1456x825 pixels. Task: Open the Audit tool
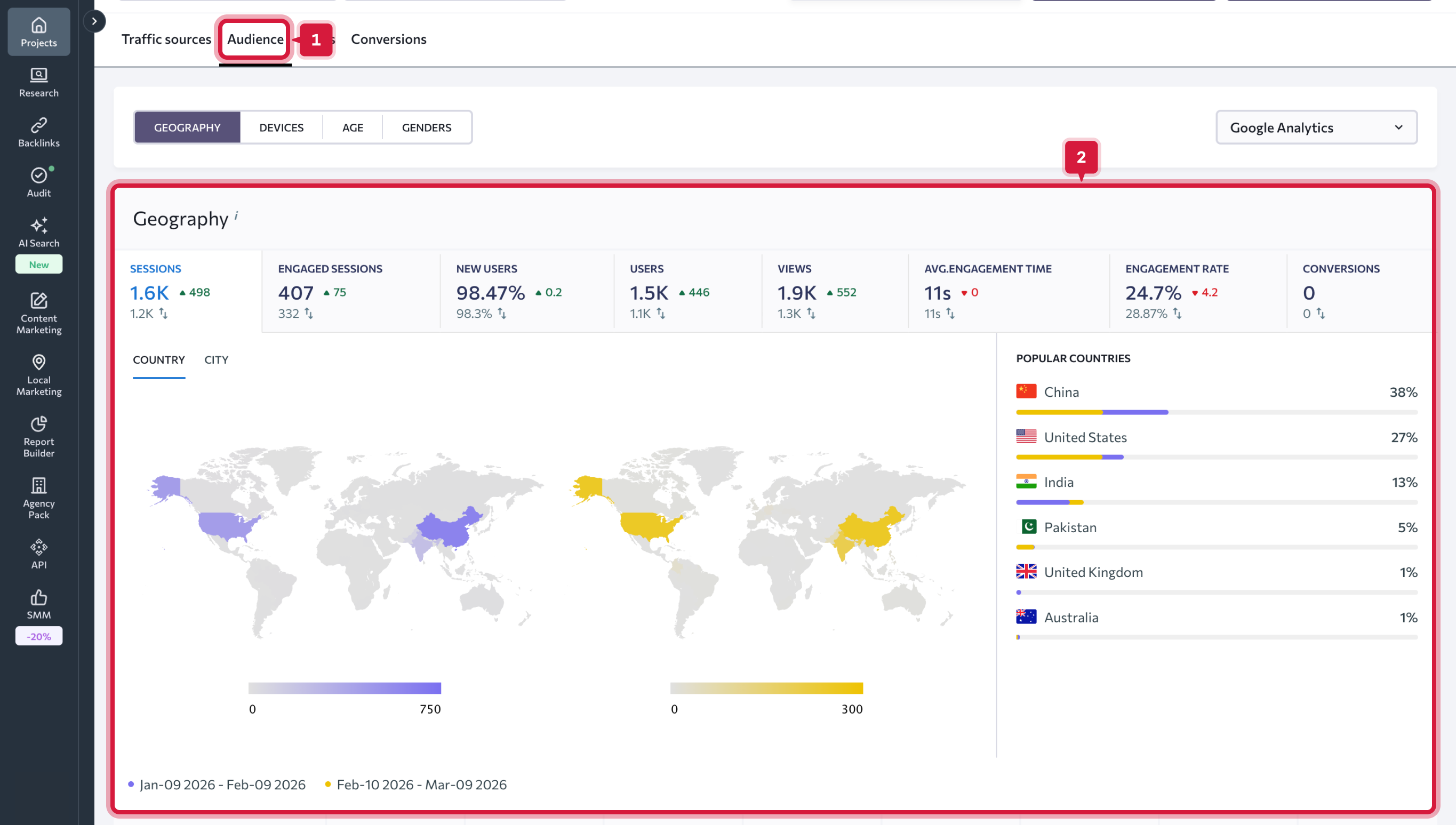38,182
